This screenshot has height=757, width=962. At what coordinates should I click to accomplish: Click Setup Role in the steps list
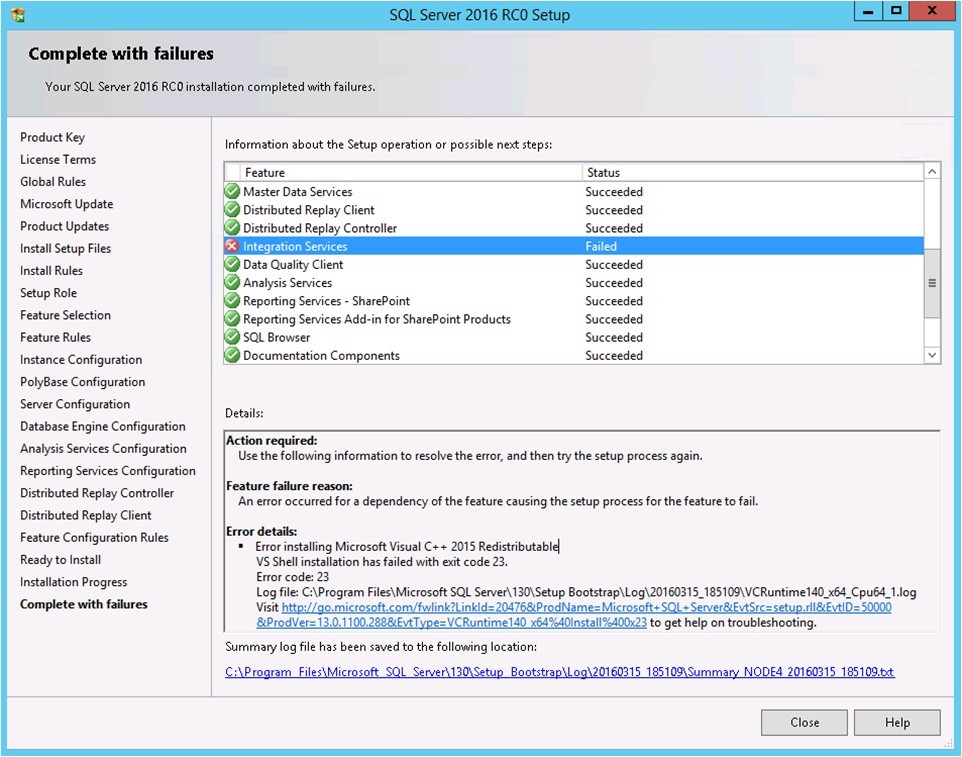pos(48,293)
